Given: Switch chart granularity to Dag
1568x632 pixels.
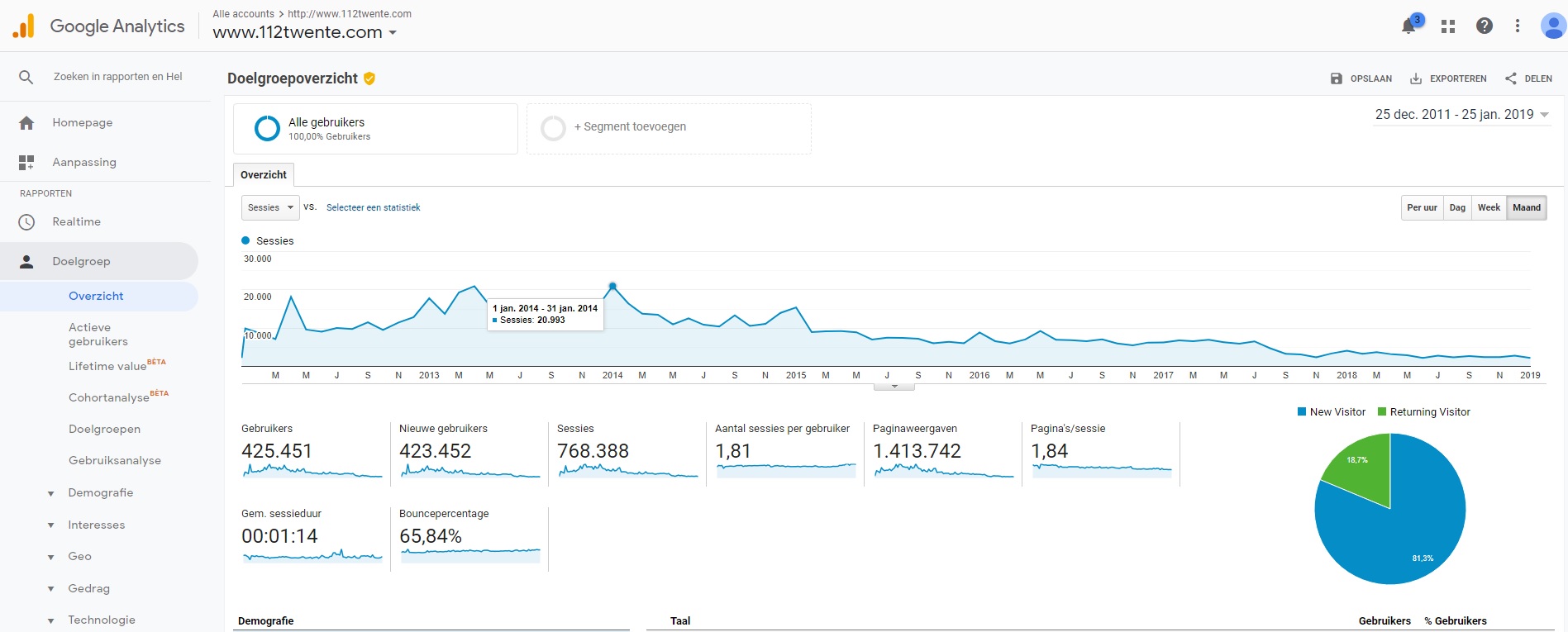Looking at the screenshot, I should (1457, 207).
